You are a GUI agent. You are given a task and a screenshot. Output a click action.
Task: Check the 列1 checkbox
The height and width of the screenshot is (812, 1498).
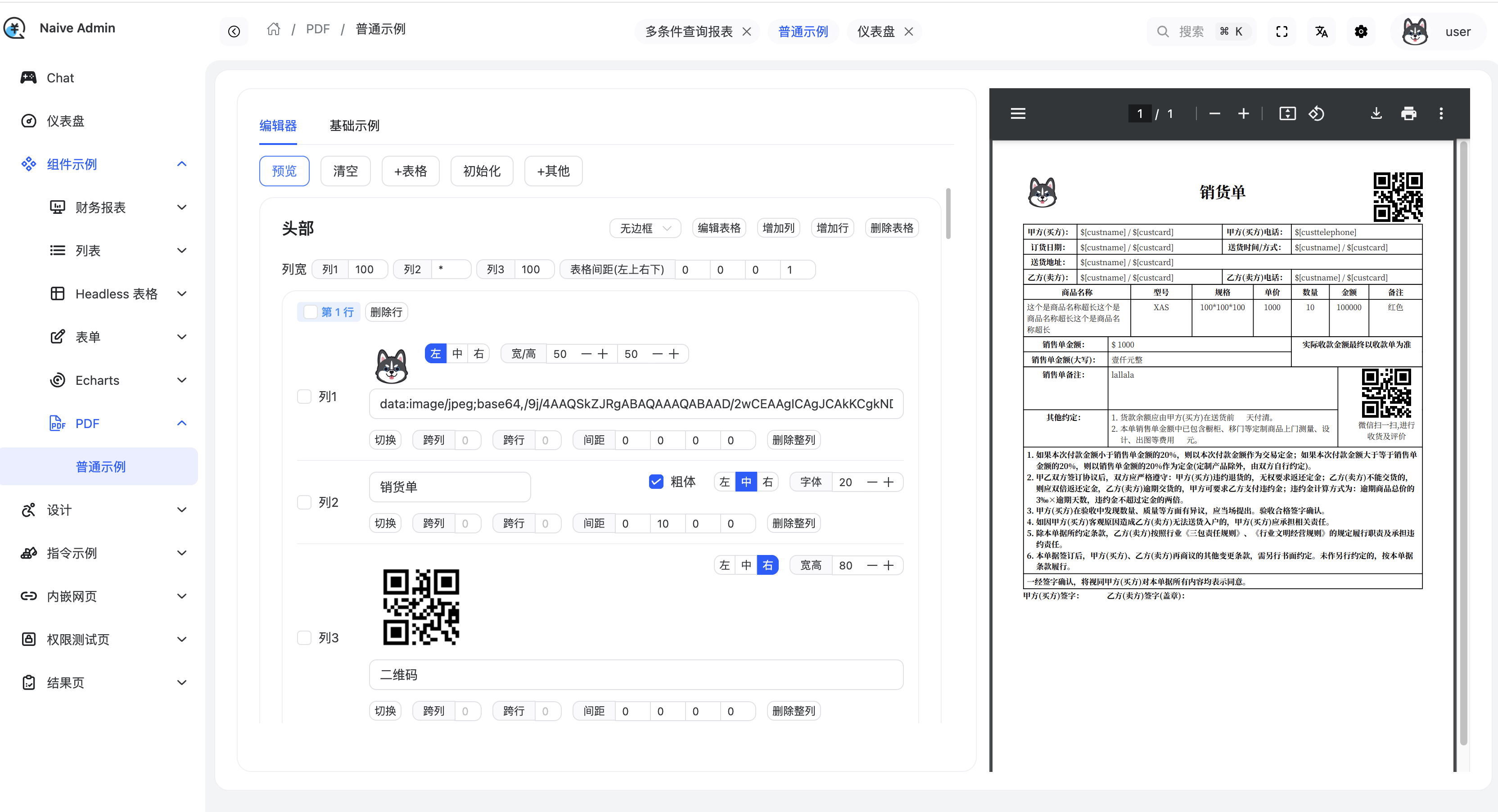304,397
